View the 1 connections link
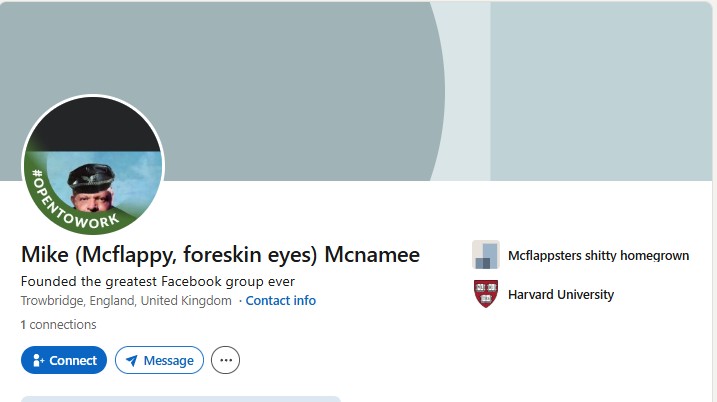 click(58, 325)
